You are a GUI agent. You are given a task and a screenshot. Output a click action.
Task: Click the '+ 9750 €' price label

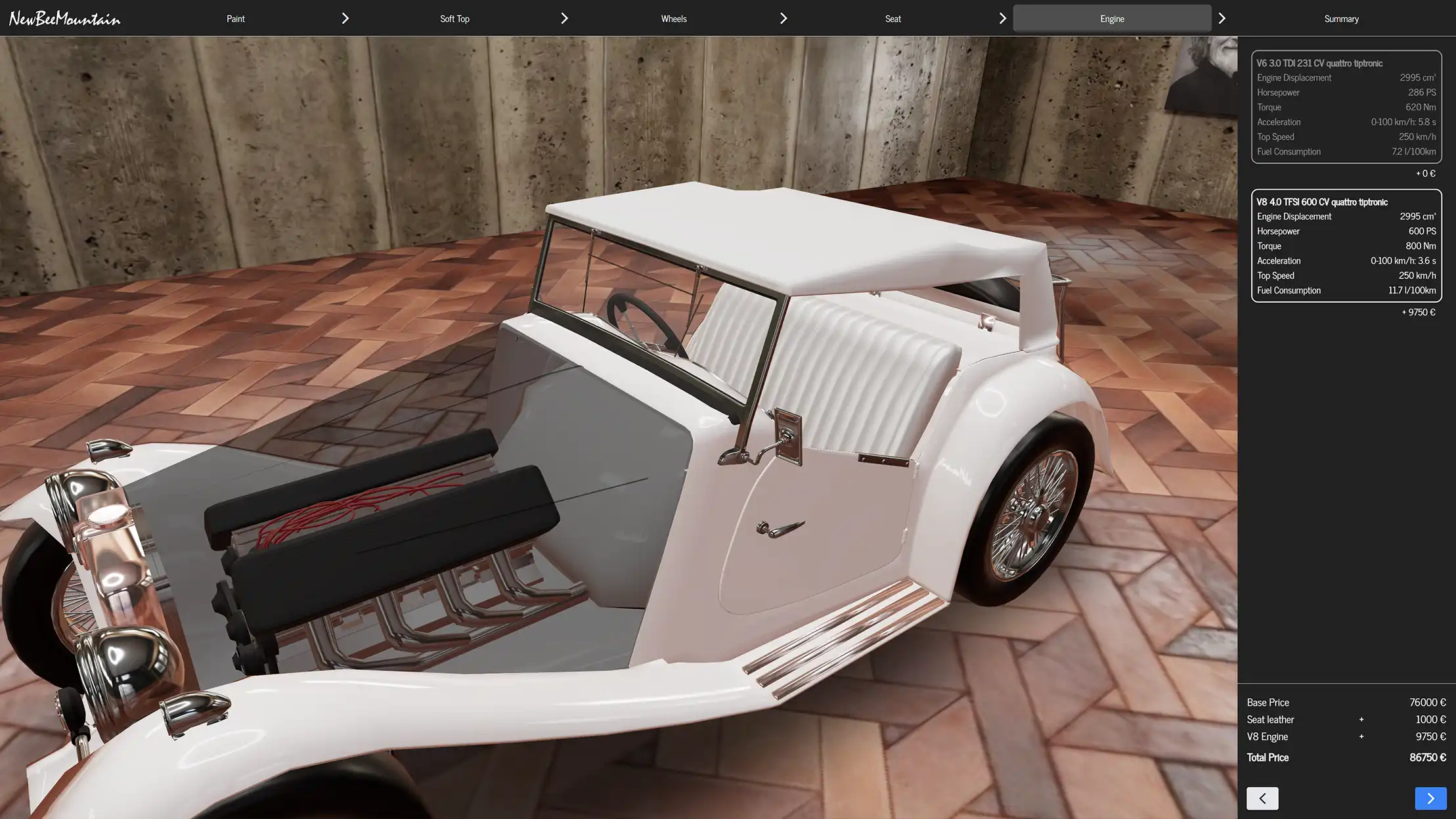[1419, 312]
